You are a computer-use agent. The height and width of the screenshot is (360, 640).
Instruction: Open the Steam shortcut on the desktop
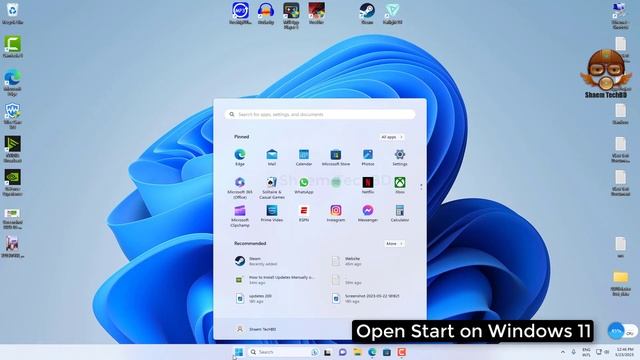[x=367, y=13]
